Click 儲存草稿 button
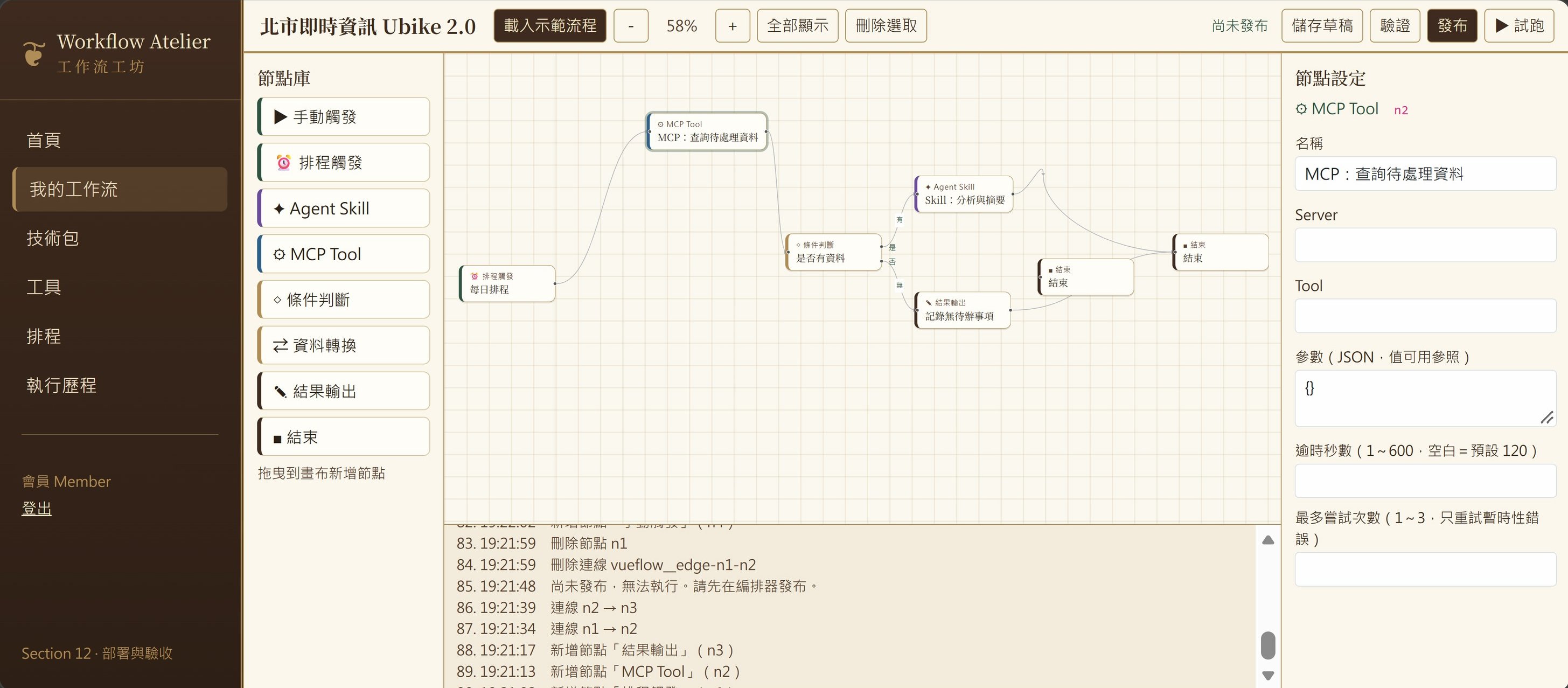This screenshot has height=688, width=1568. [1322, 25]
